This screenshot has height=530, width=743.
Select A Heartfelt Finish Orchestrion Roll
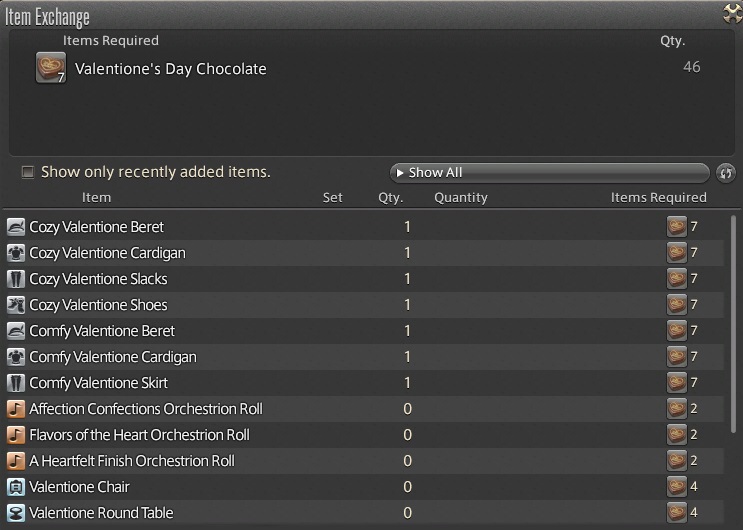pyautogui.click(x=132, y=461)
